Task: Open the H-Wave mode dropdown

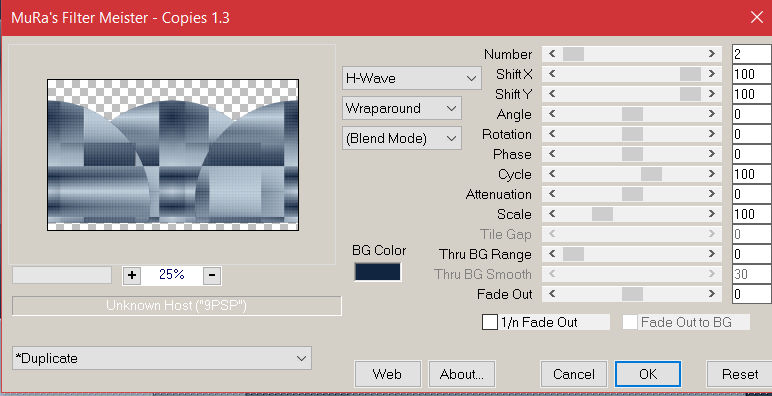Action: [x=412, y=78]
